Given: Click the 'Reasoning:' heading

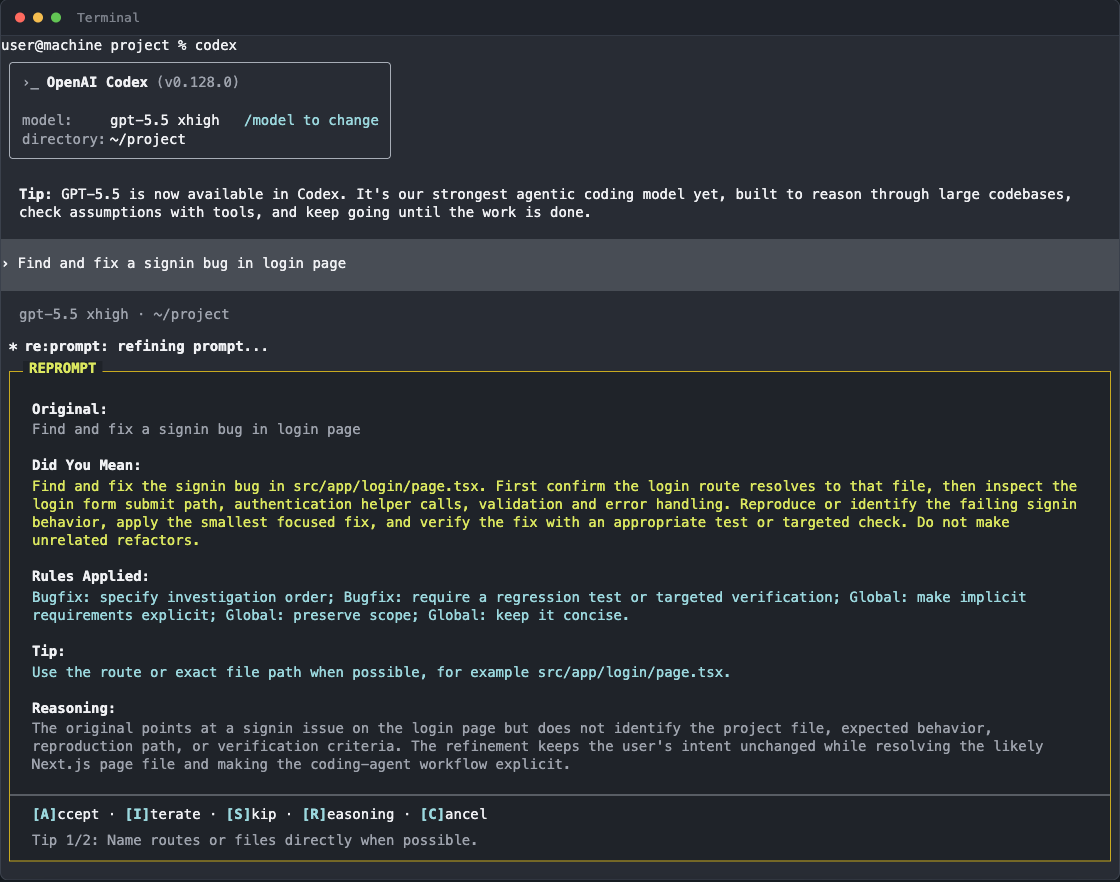Looking at the screenshot, I should tap(74, 708).
